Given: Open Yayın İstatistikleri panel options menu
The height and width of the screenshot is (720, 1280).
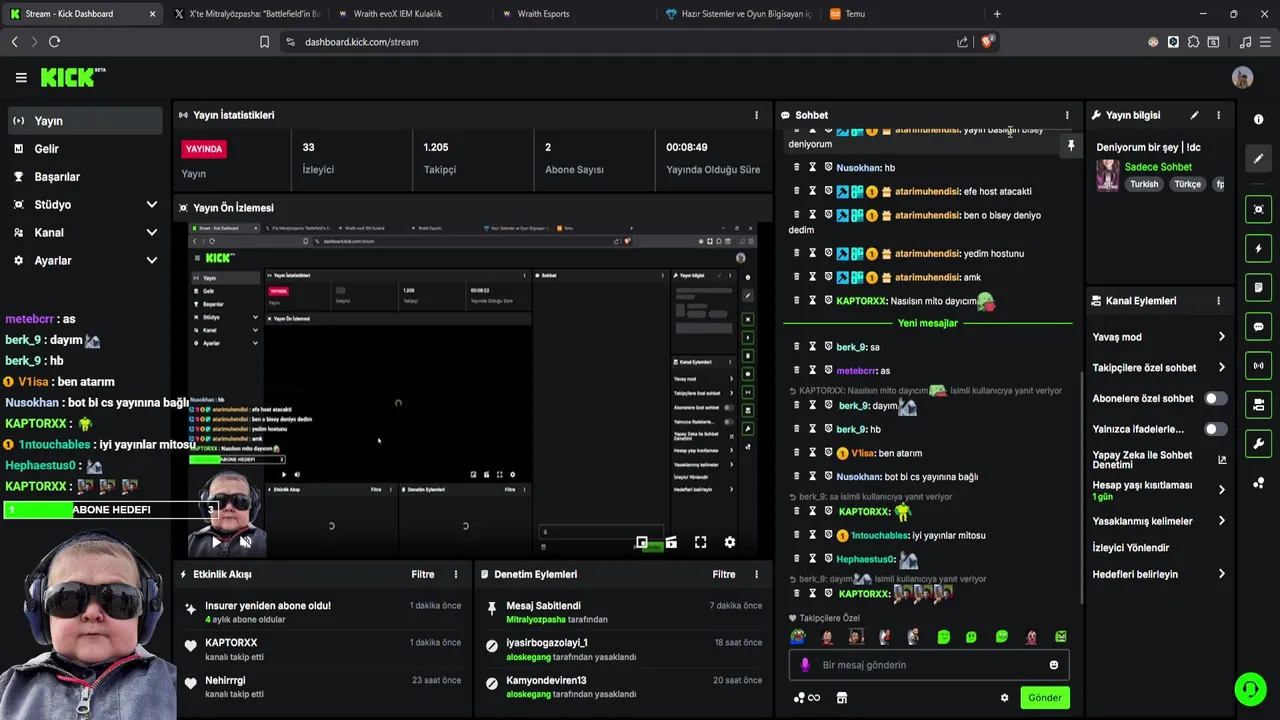Looking at the screenshot, I should tap(756, 115).
